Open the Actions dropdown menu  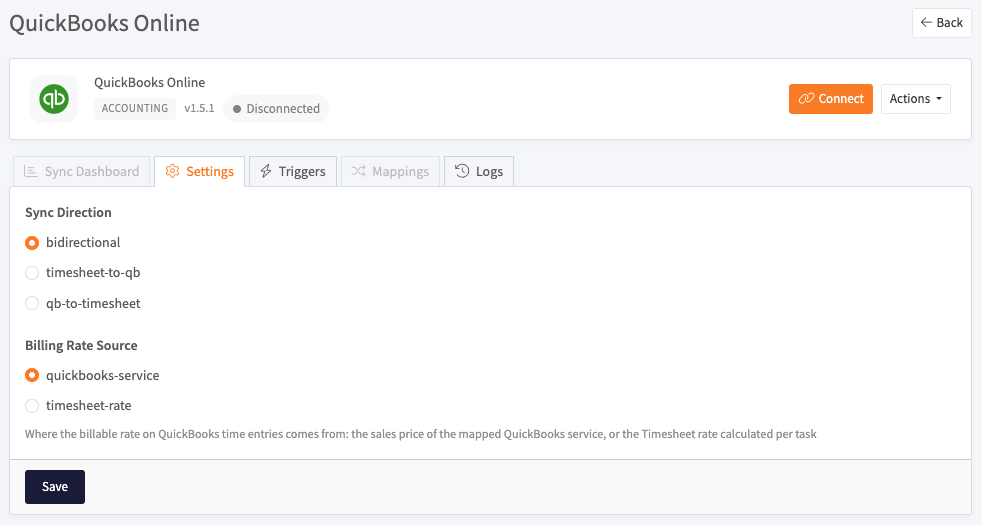click(x=916, y=98)
